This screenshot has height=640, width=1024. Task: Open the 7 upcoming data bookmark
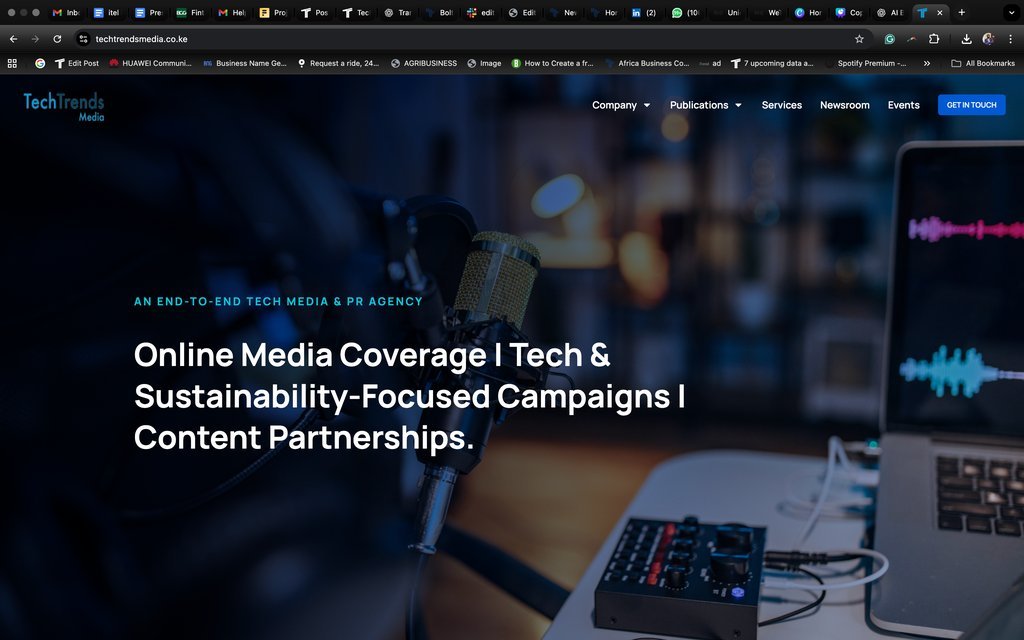[772, 63]
